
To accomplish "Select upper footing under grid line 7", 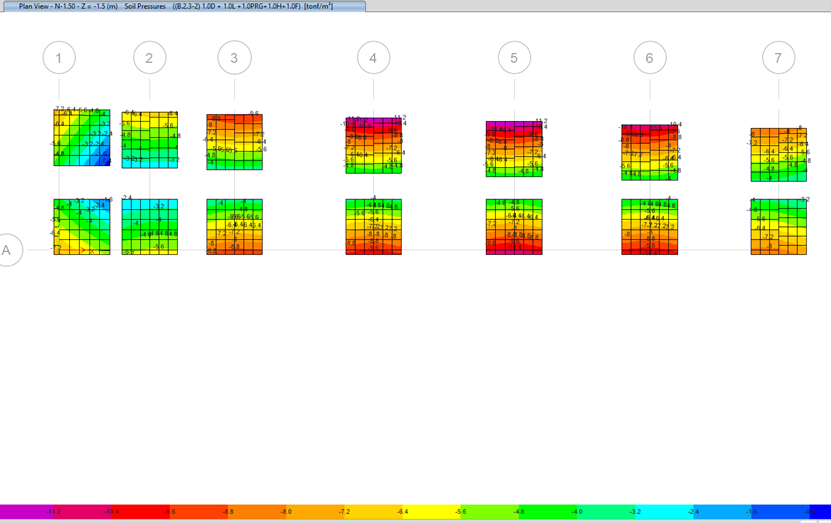I will coord(779,154).
